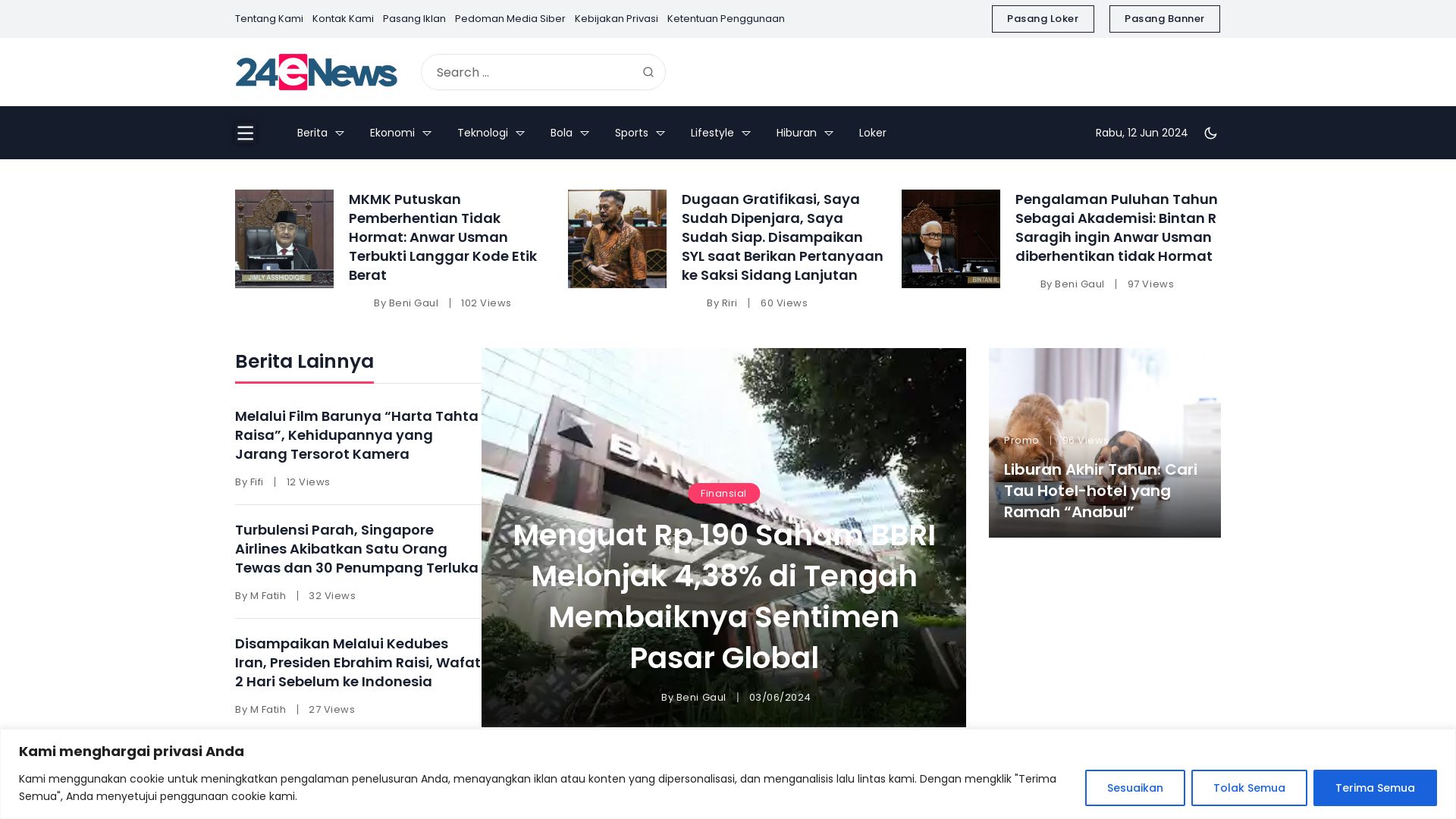Click the search magnifier icon
The height and width of the screenshot is (819, 1456).
pyautogui.click(x=648, y=72)
